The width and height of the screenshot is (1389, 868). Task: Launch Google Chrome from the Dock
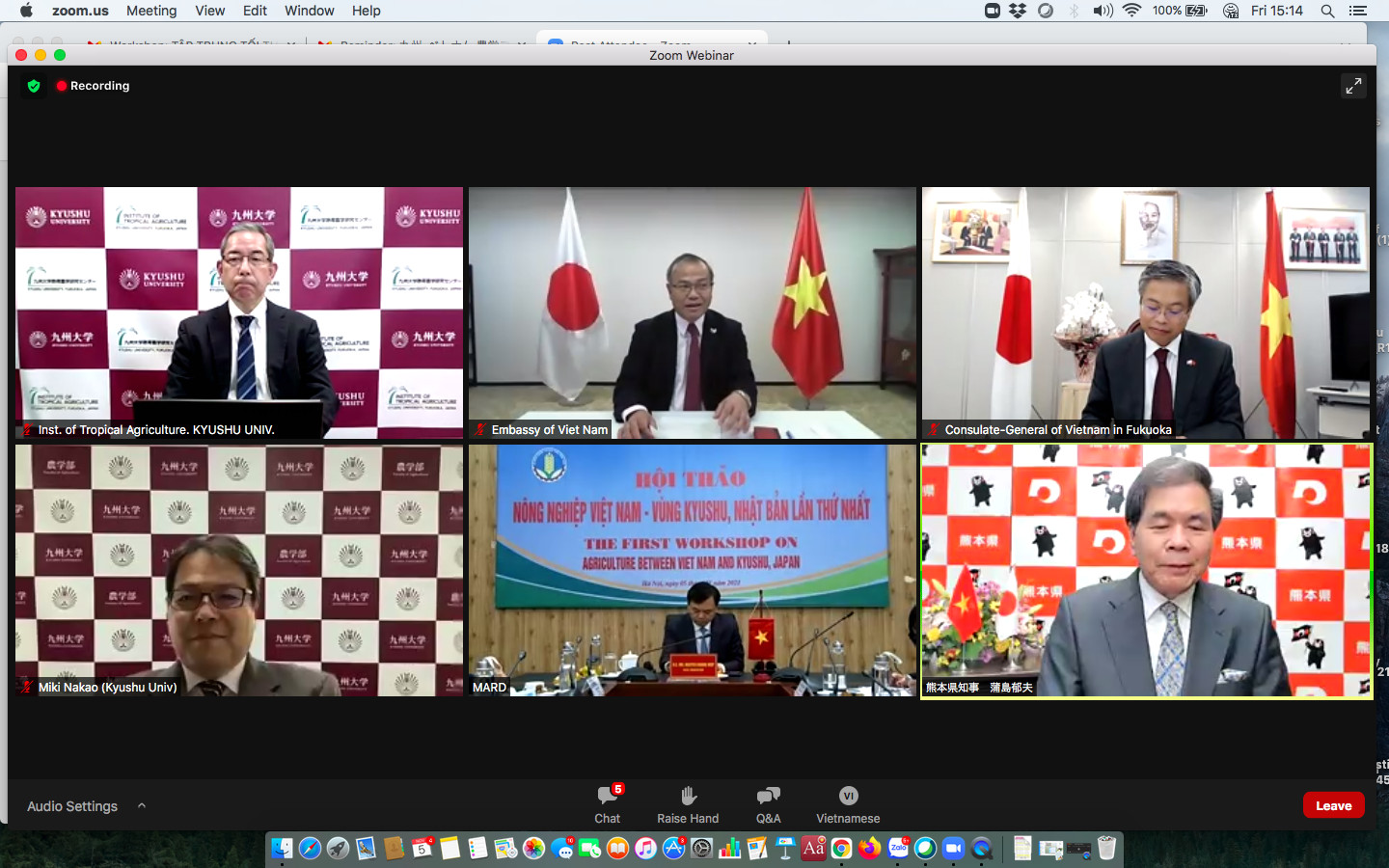click(x=841, y=848)
